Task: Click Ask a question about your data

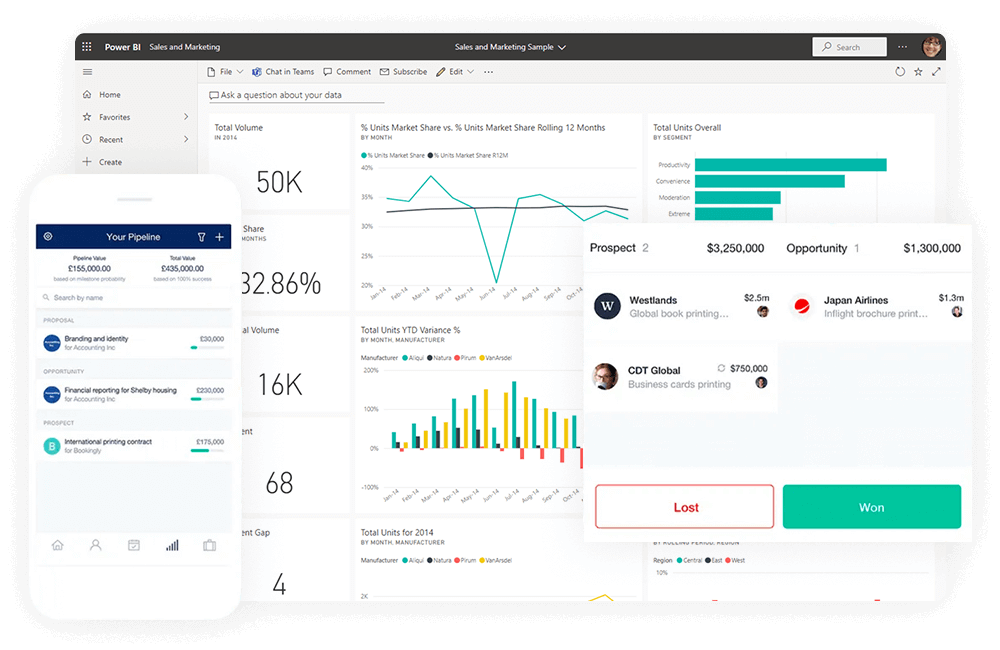Action: tap(297, 95)
